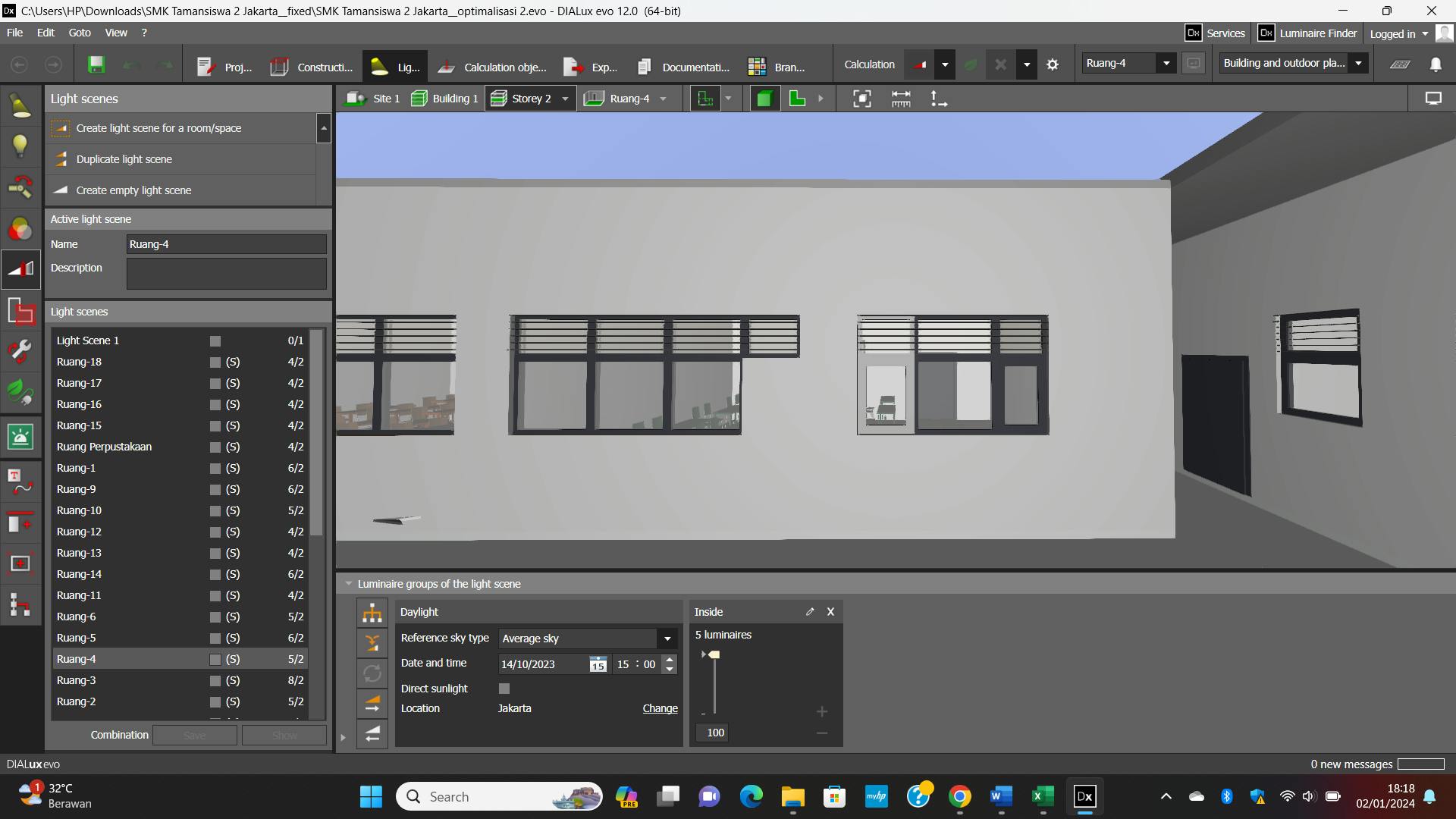
Task: Select the measure distance tool icon
Action: [x=901, y=99]
